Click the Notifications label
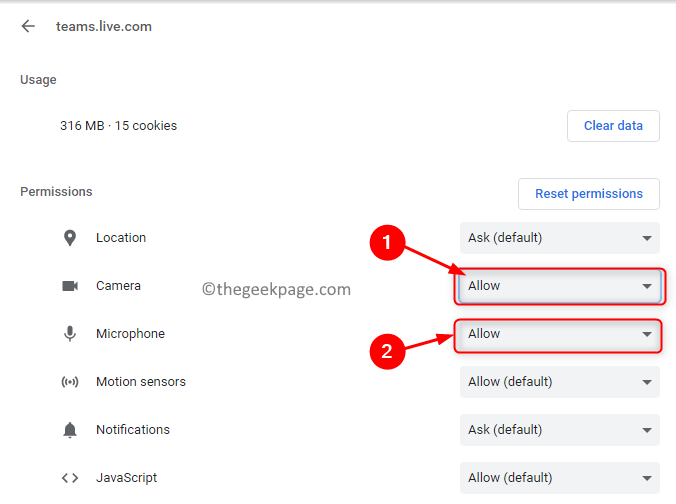 click(133, 430)
